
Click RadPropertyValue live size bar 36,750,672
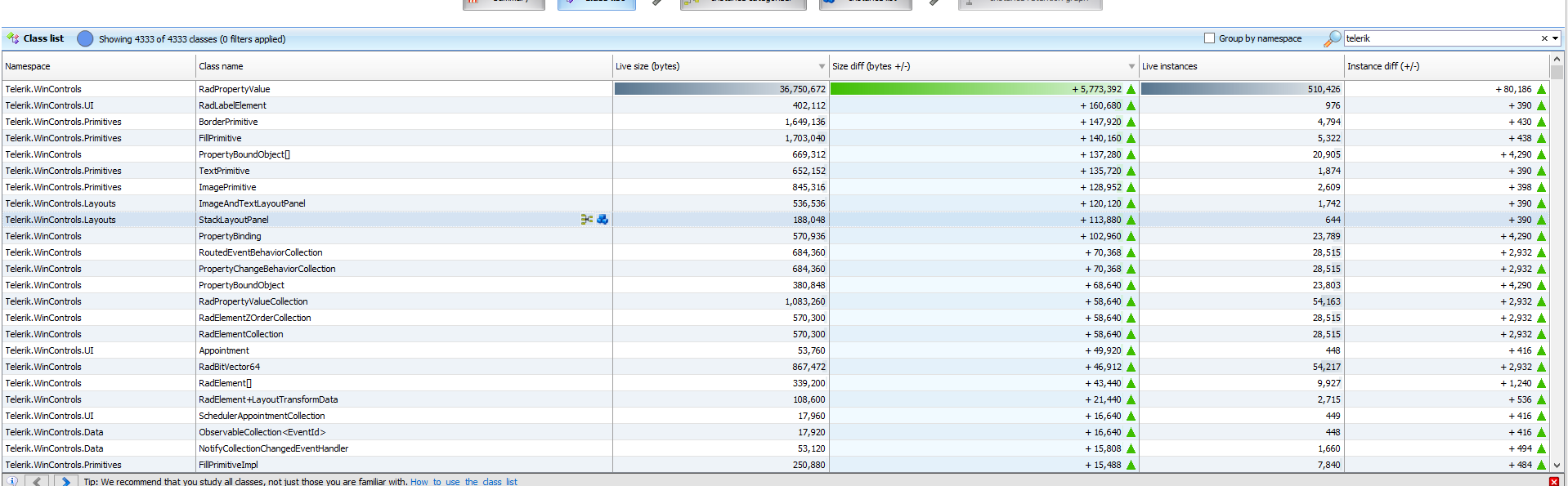click(x=720, y=89)
